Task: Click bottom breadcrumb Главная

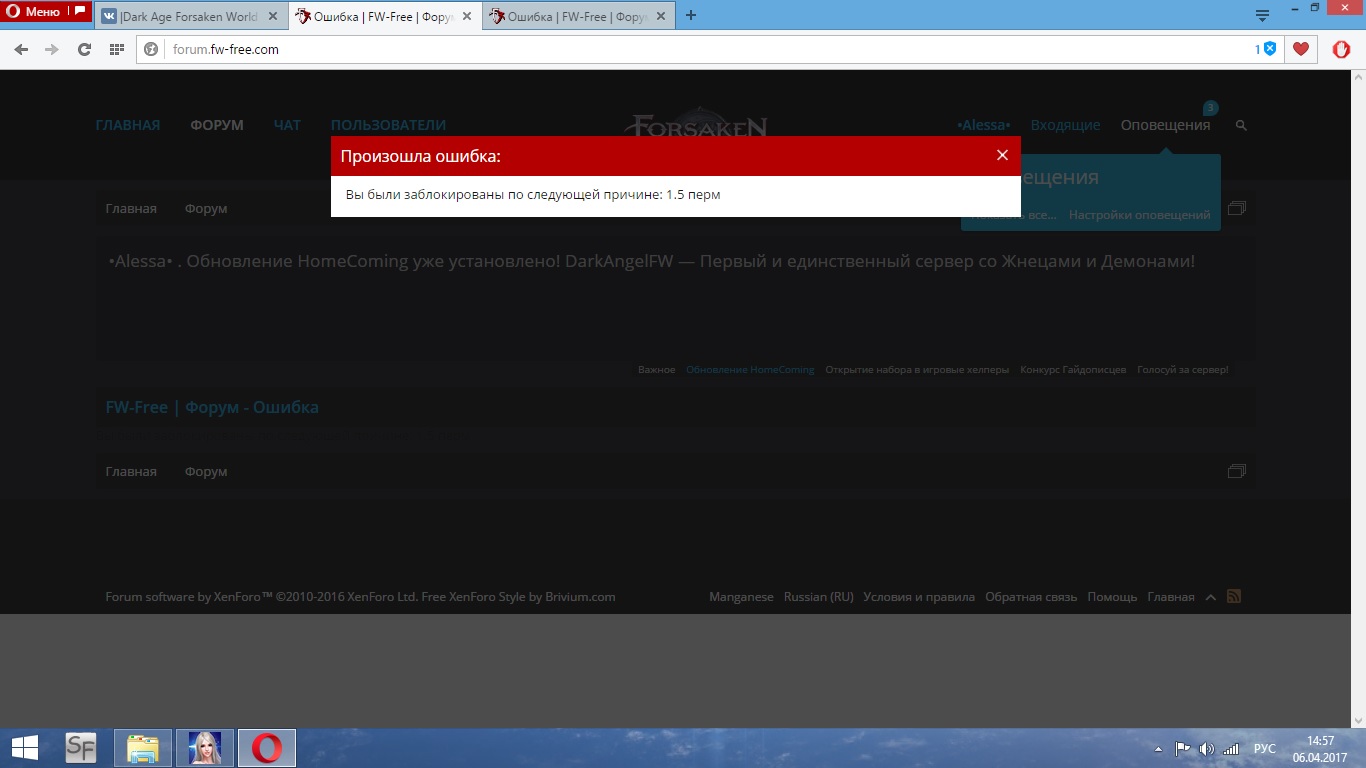Action: (131, 471)
